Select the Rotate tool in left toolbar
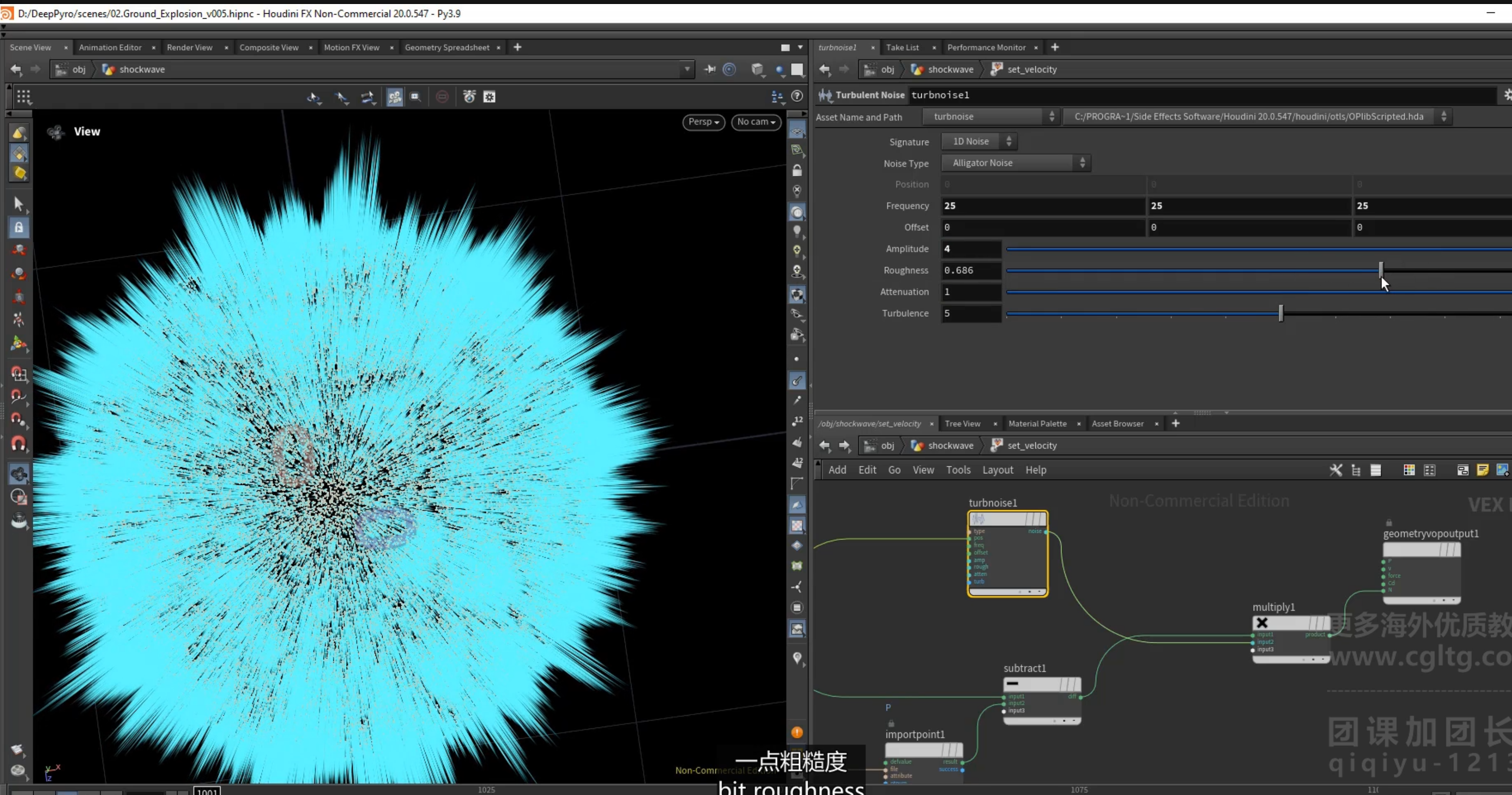 coord(19,274)
